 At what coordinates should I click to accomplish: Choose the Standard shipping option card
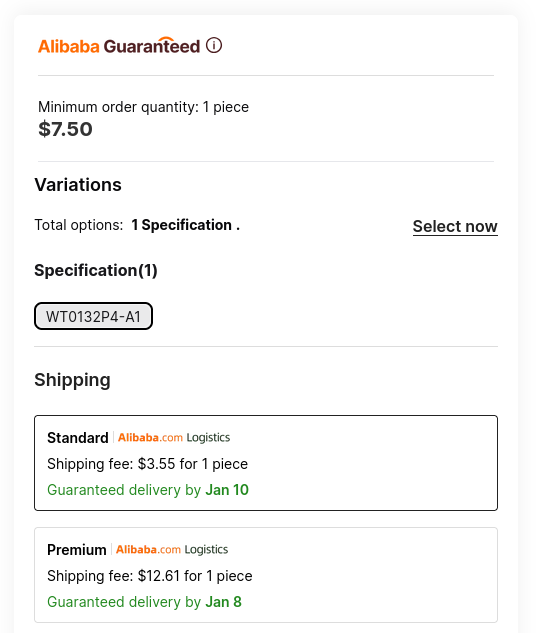(x=266, y=463)
